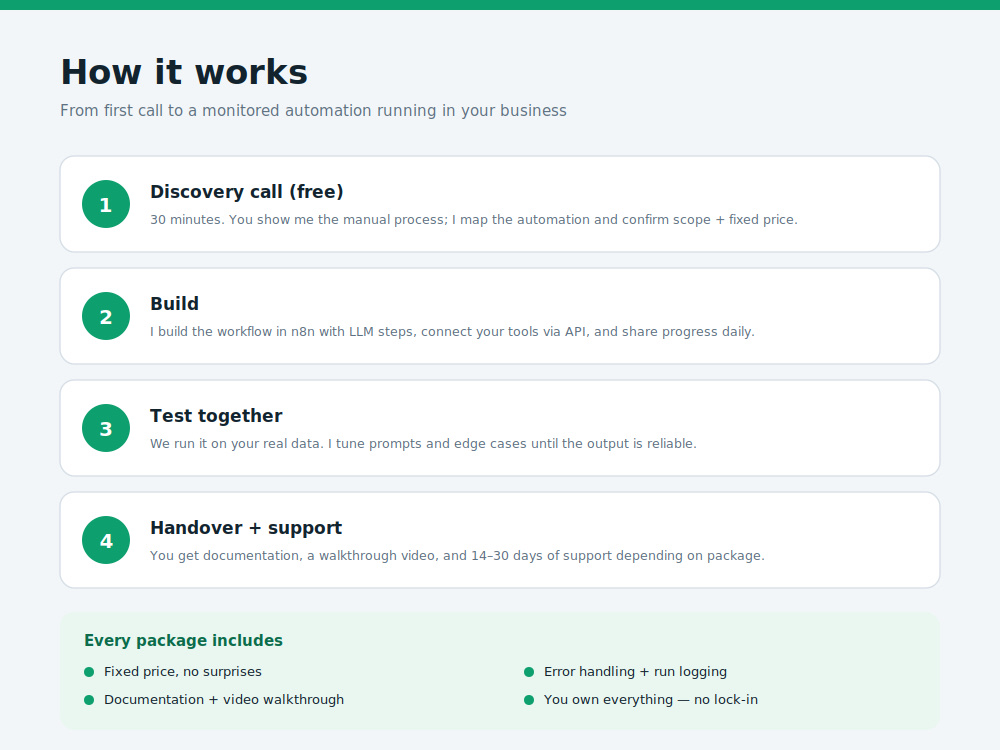Click the Every package includes heading

[x=184, y=640]
